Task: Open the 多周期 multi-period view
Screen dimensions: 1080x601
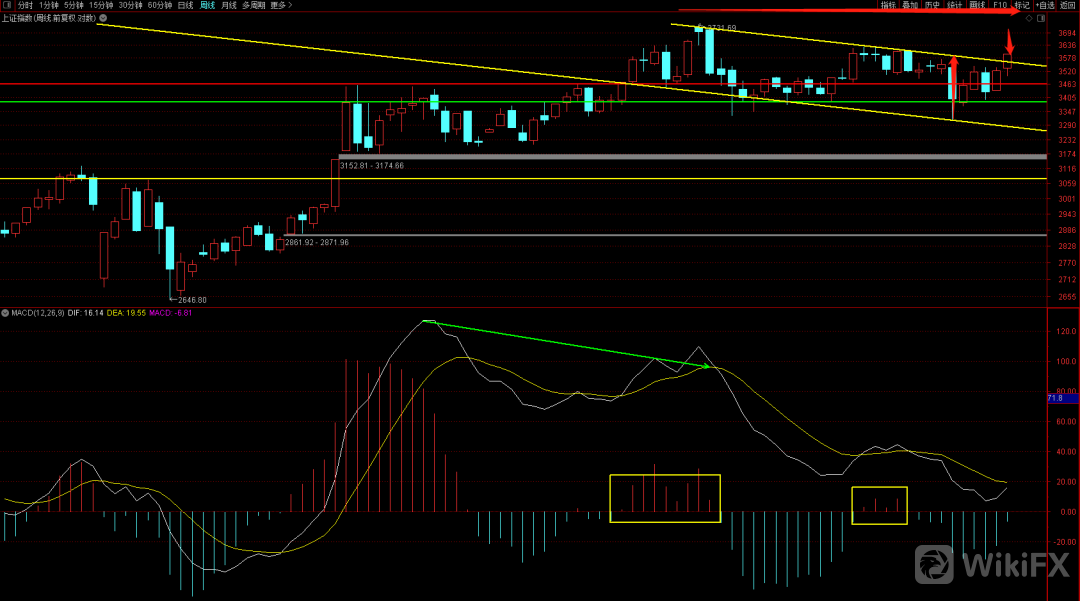Action: tap(254, 6)
